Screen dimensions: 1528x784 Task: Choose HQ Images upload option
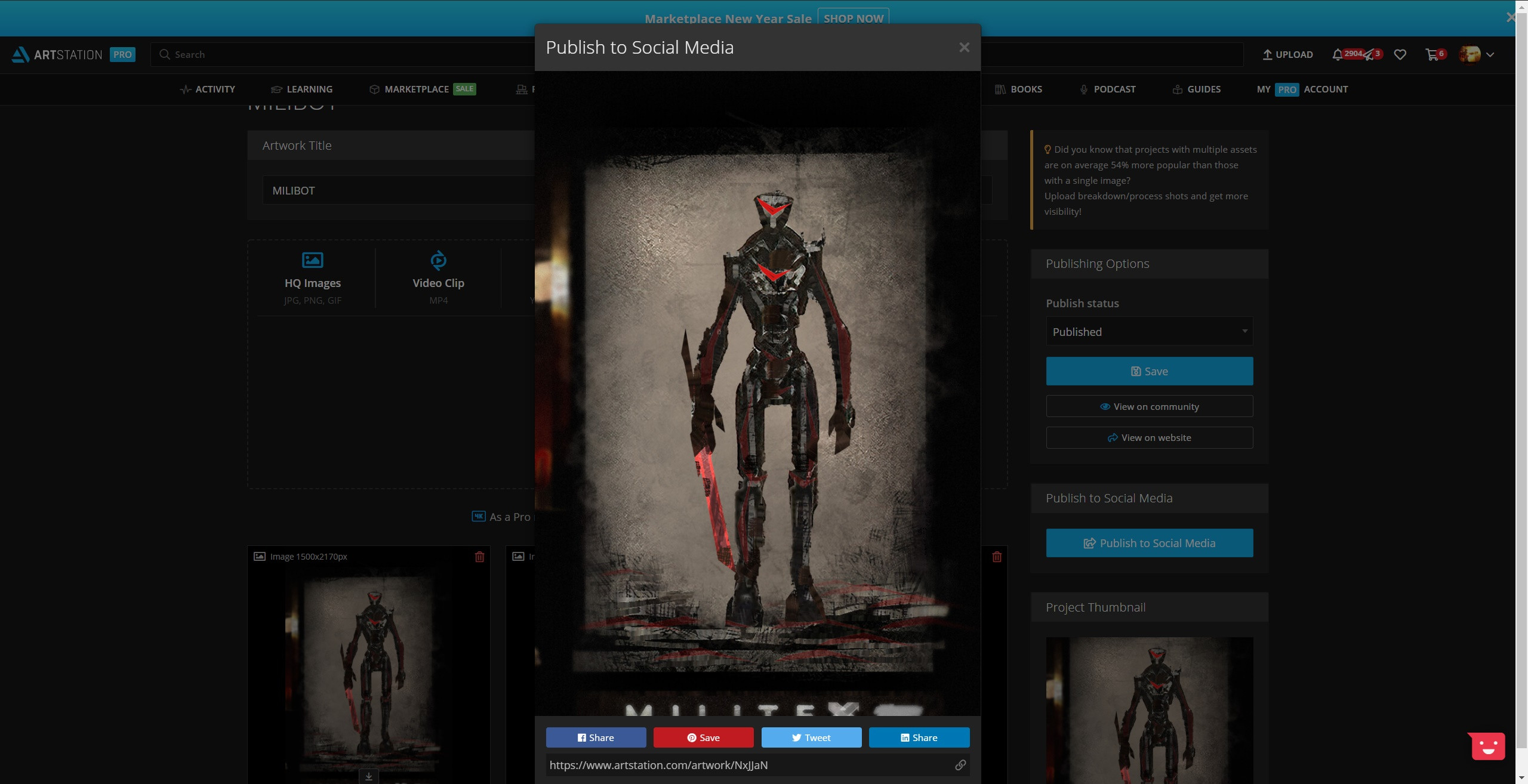point(313,278)
